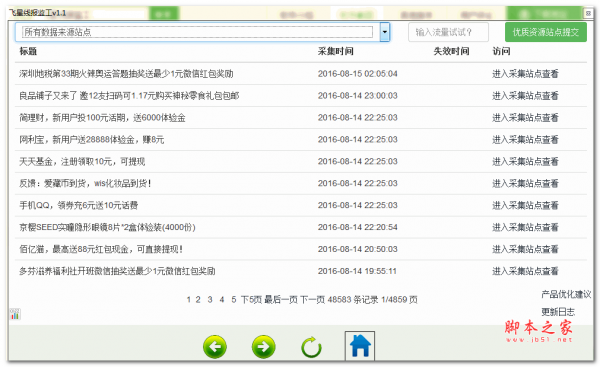Click the 采集时间 column header
This screenshot has height=367, width=600.
click(336, 51)
